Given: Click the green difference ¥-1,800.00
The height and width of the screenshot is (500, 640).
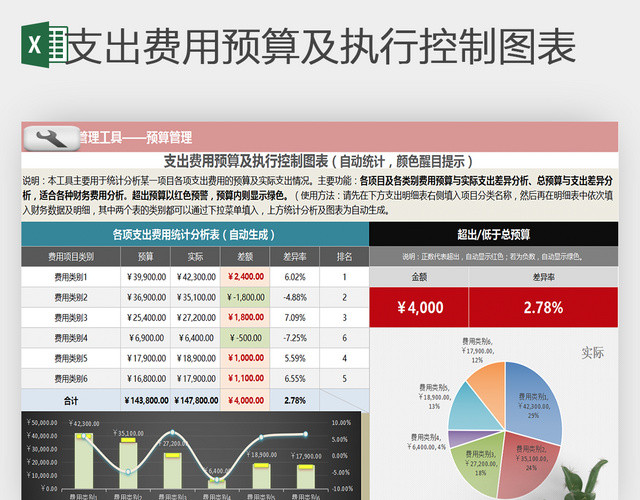Looking at the screenshot, I should 246,298.
